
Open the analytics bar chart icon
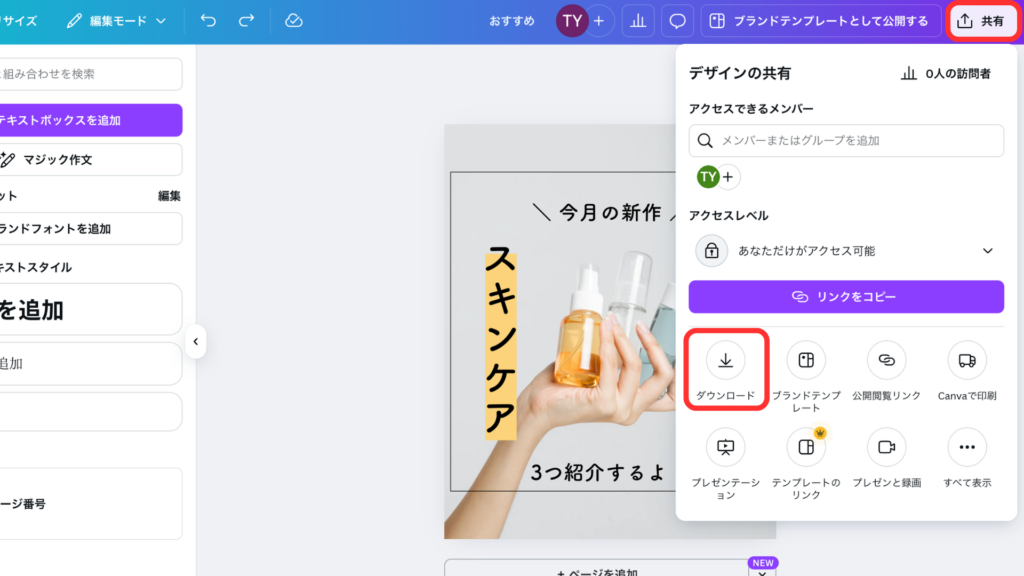coord(636,21)
